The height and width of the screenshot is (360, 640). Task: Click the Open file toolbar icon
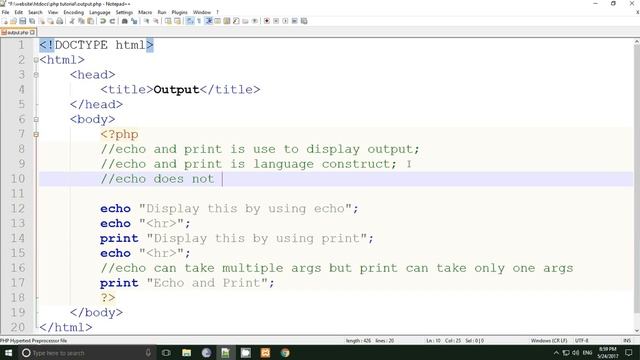[13, 21]
